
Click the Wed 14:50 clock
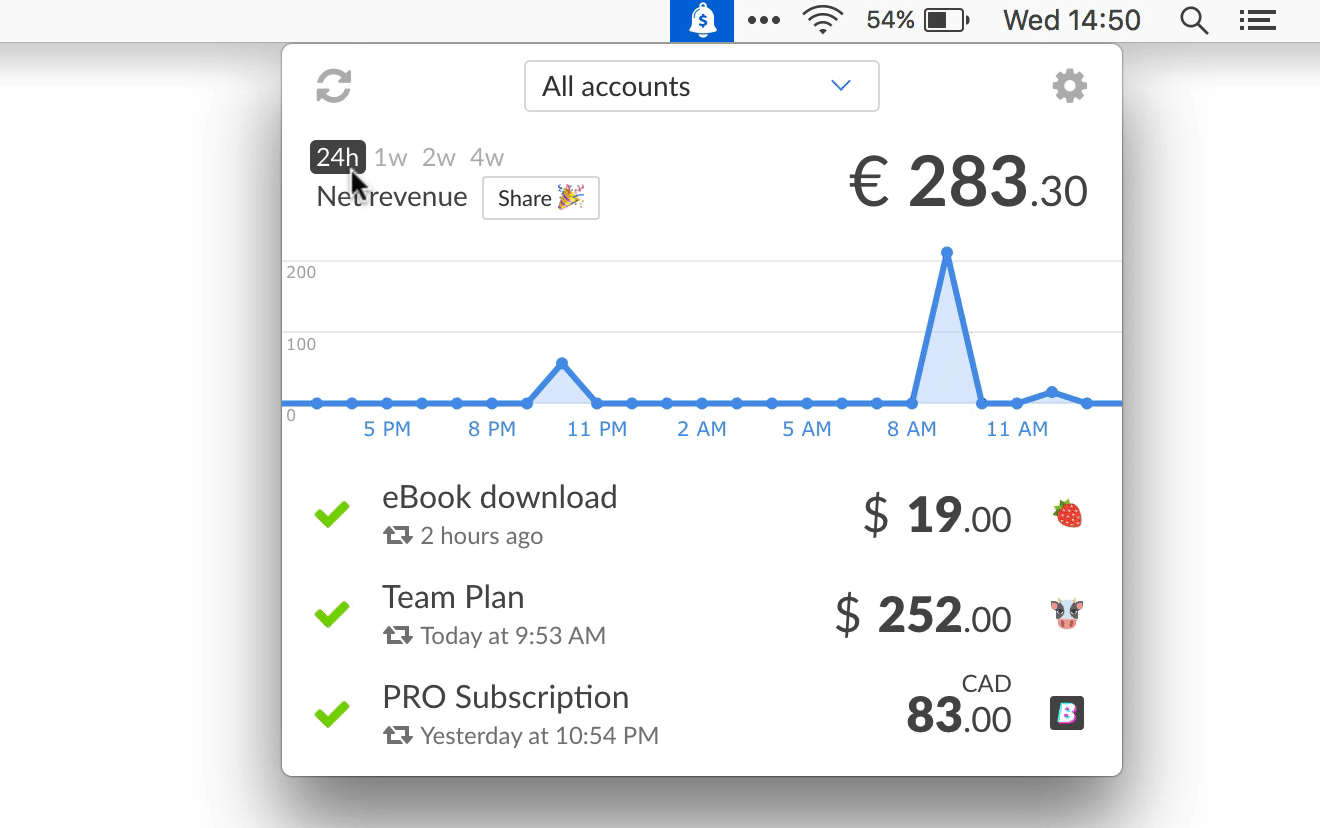tap(1072, 20)
